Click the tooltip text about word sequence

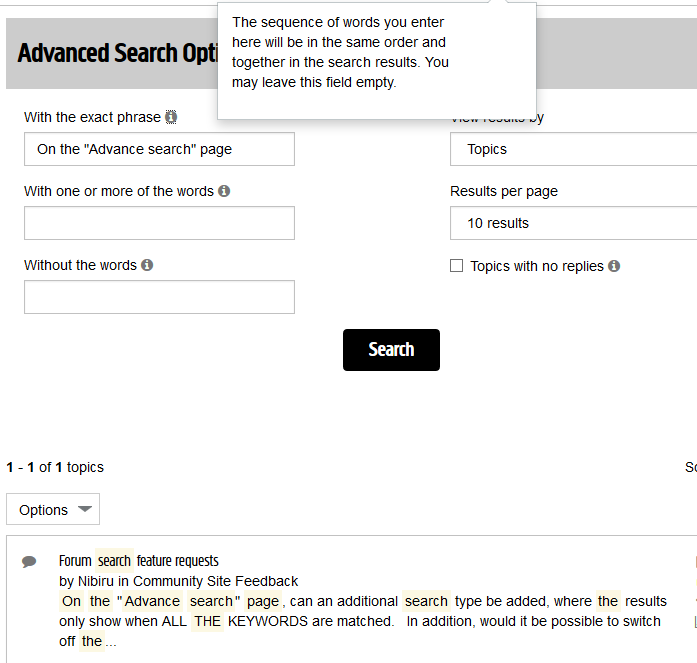[x=340, y=52]
